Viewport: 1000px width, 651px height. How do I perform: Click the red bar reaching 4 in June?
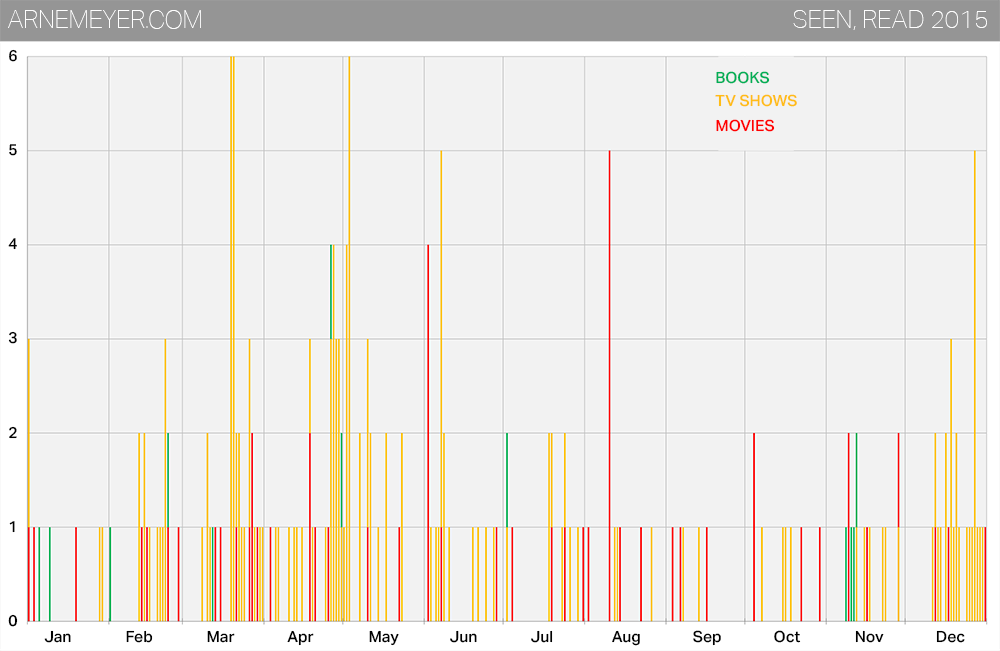tap(428, 433)
